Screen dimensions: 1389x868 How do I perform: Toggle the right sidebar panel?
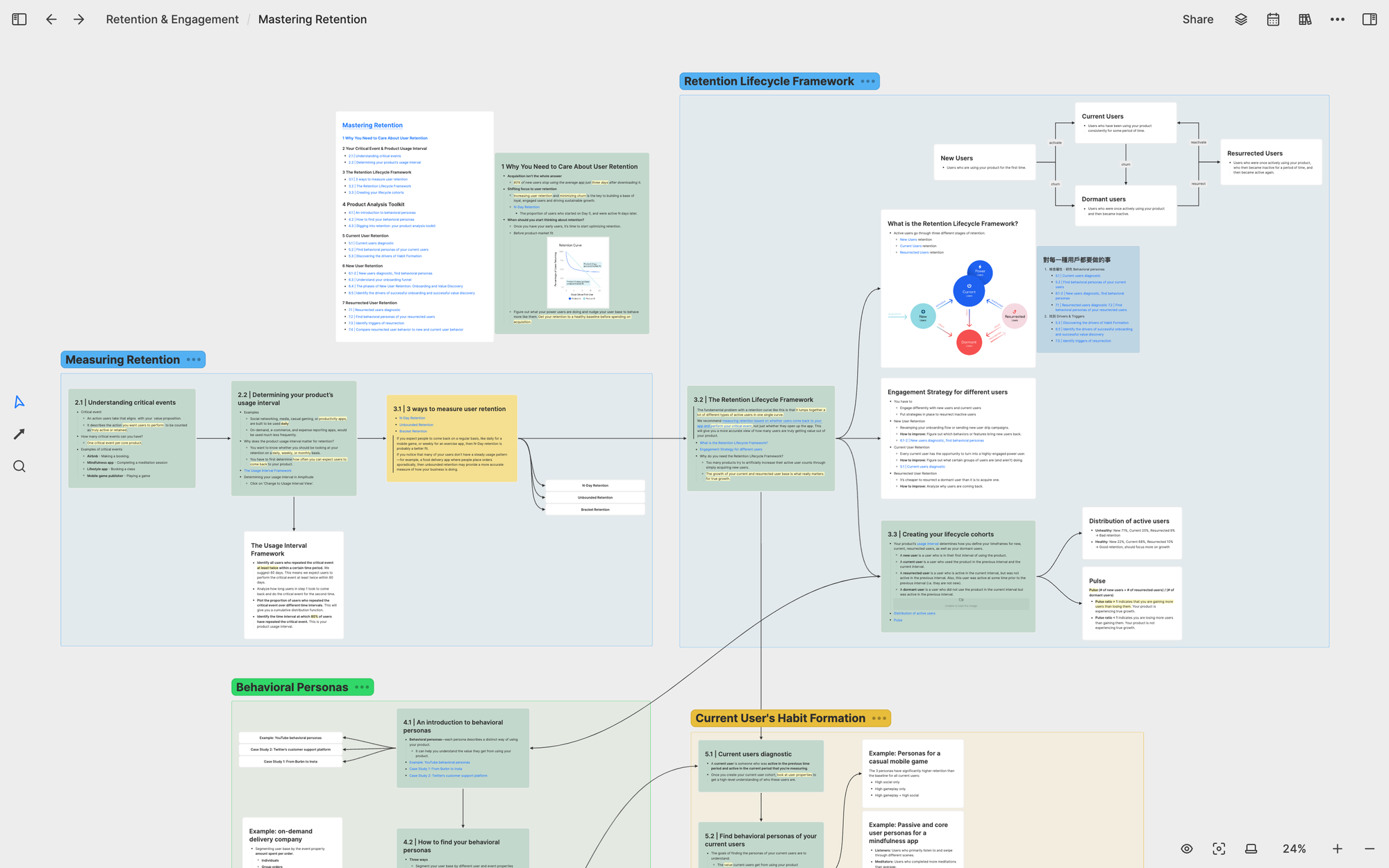tap(1370, 19)
